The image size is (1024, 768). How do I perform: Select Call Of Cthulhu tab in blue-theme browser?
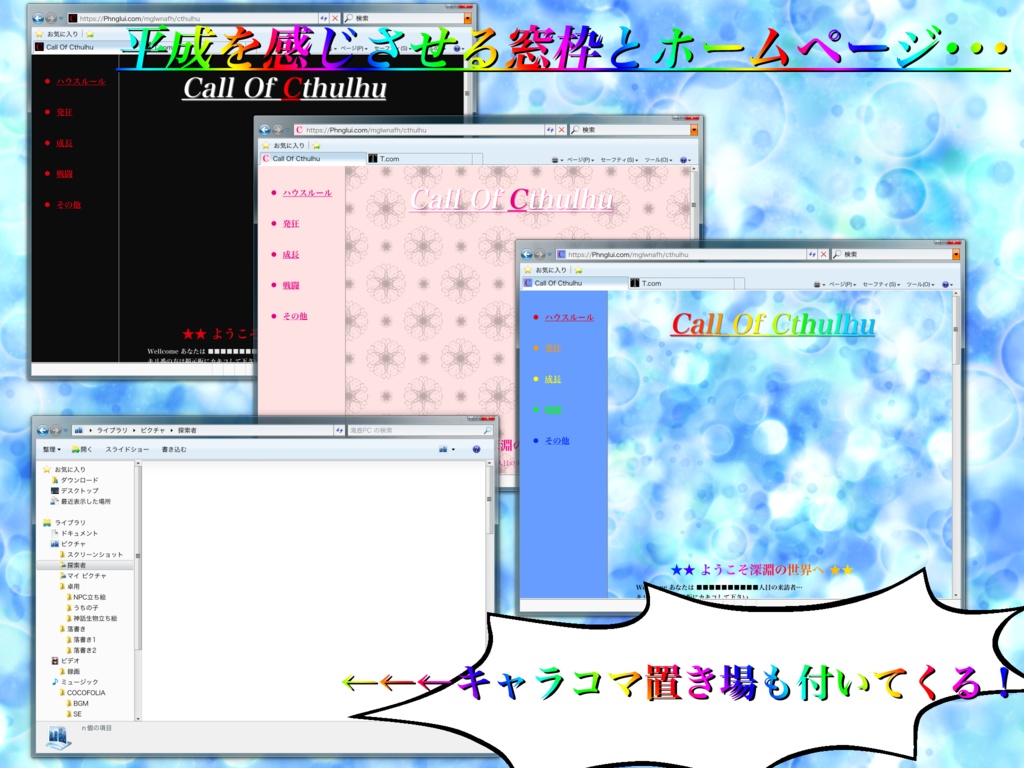tap(575, 283)
